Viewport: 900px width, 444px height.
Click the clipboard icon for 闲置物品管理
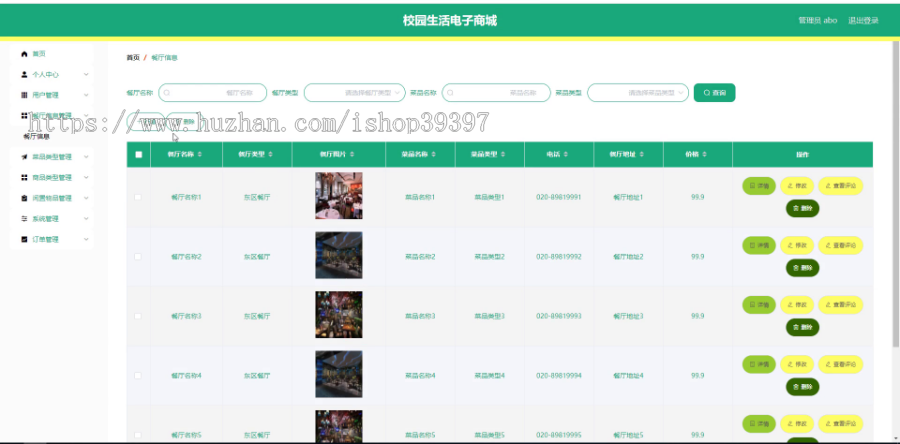pos(24,198)
